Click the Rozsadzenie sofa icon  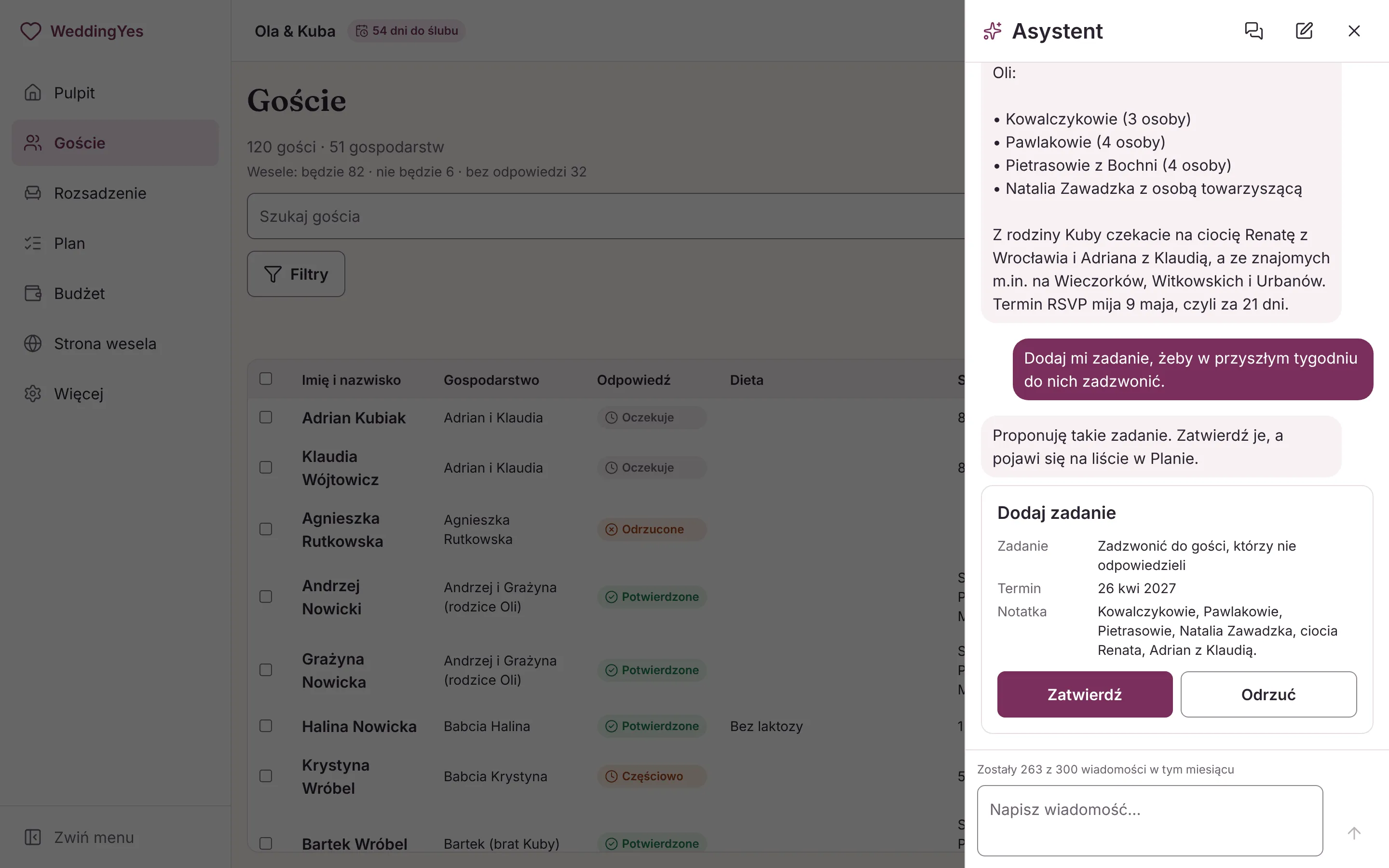click(33, 193)
